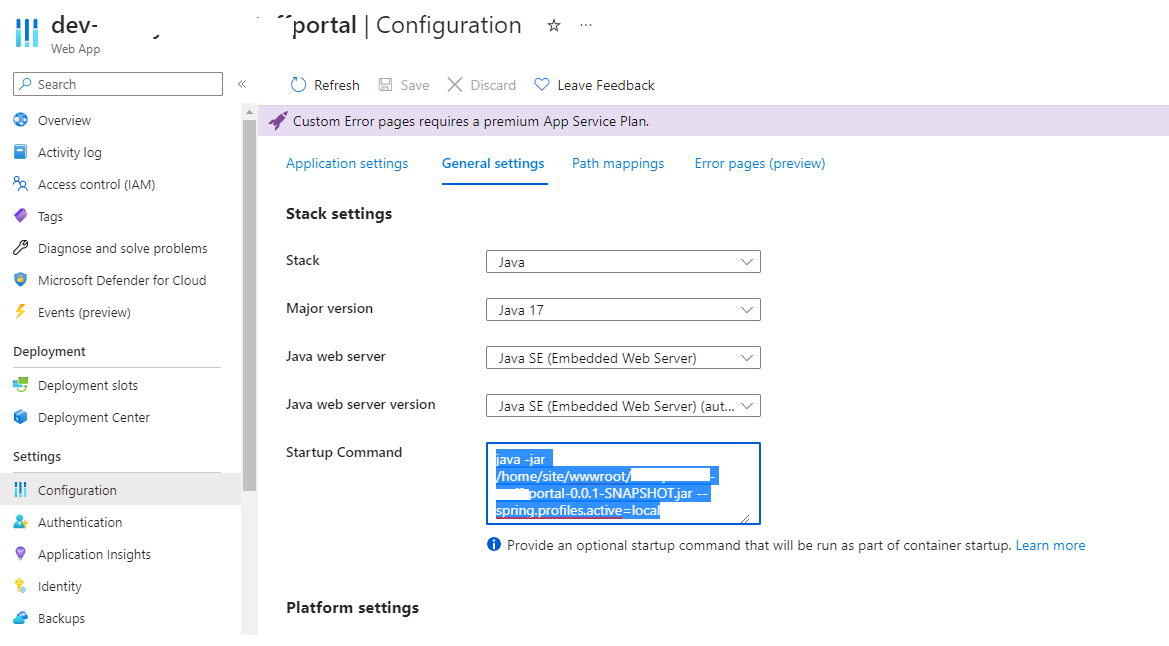
Task: Click the Platform settings heading
Action: pos(353,608)
